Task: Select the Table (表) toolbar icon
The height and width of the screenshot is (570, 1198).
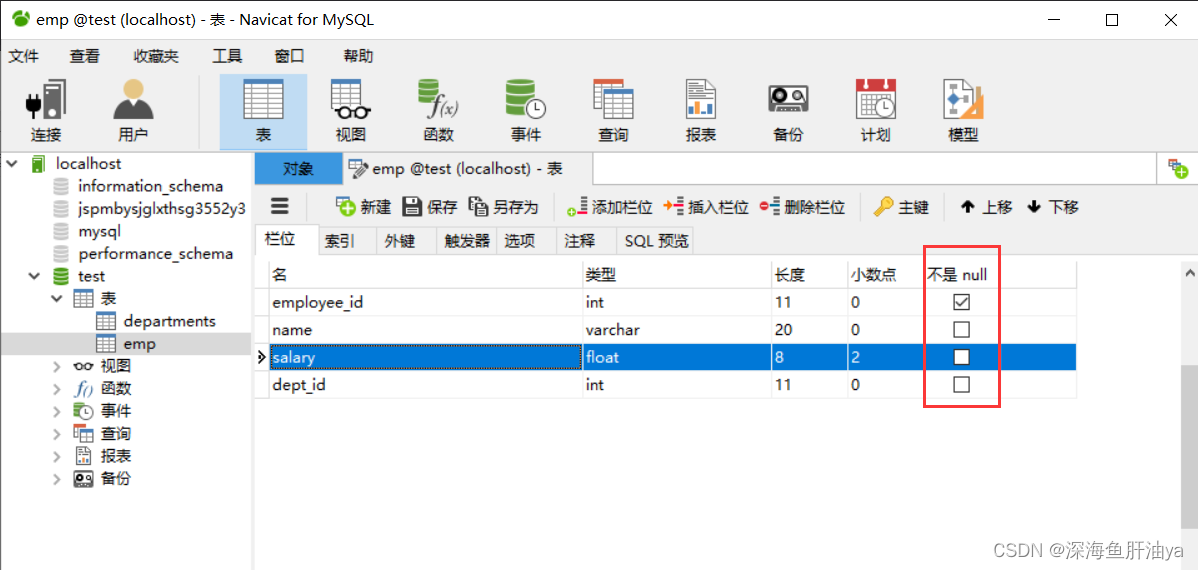Action: [263, 112]
